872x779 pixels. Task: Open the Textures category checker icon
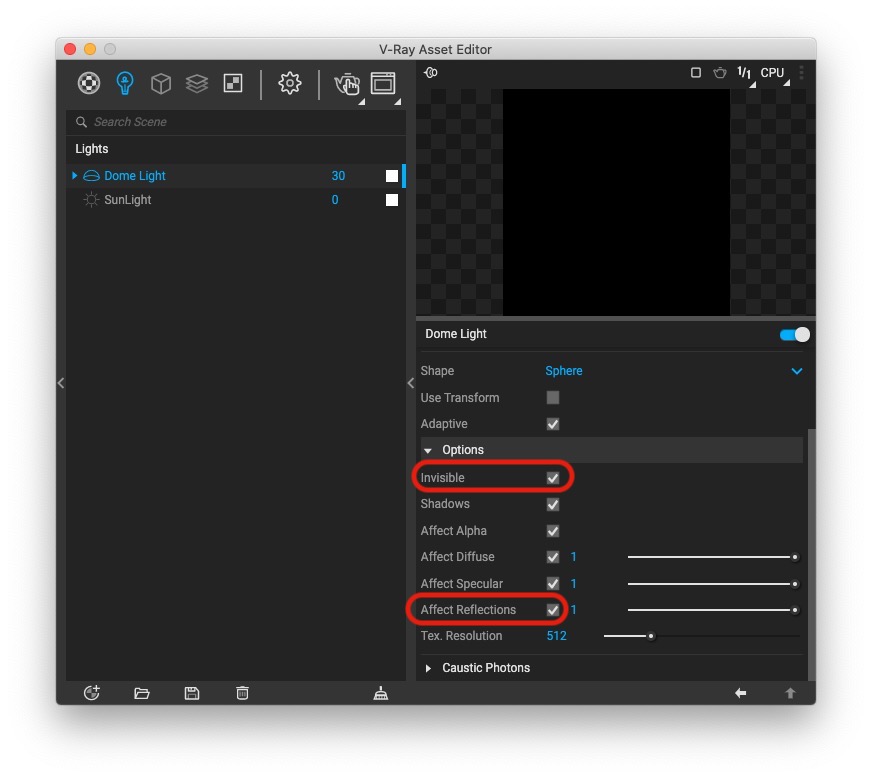pyautogui.click(x=233, y=83)
